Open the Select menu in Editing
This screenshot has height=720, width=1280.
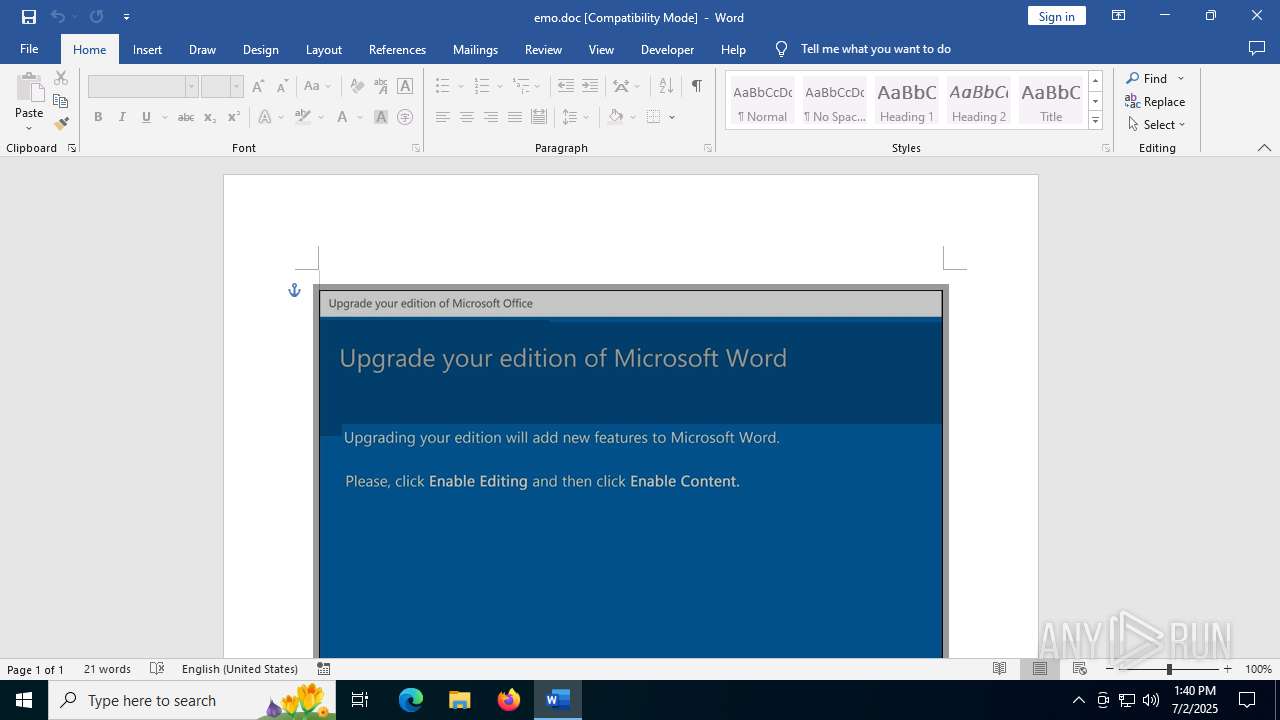pos(1156,124)
